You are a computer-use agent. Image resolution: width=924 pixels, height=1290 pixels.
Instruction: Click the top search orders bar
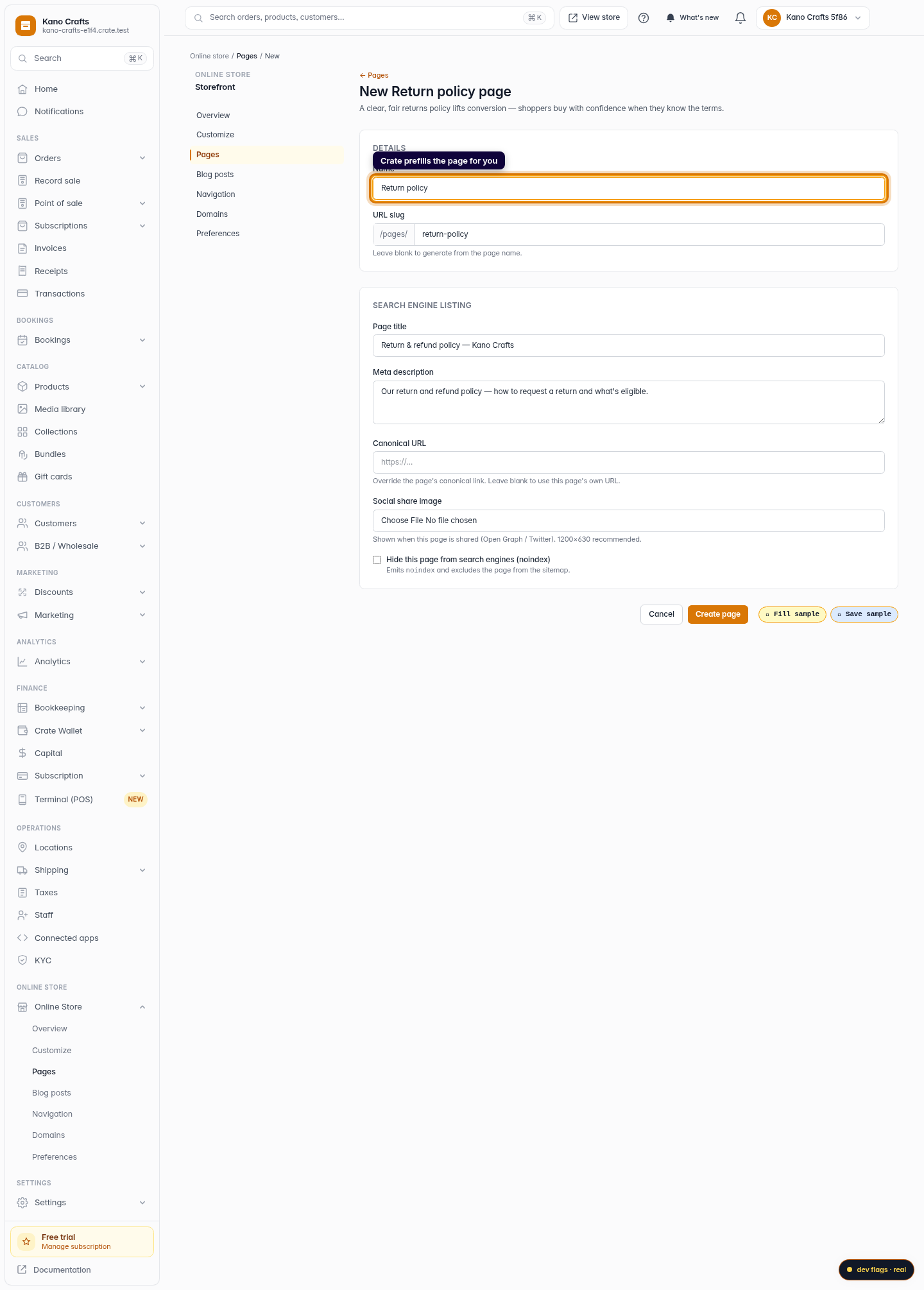(x=370, y=18)
